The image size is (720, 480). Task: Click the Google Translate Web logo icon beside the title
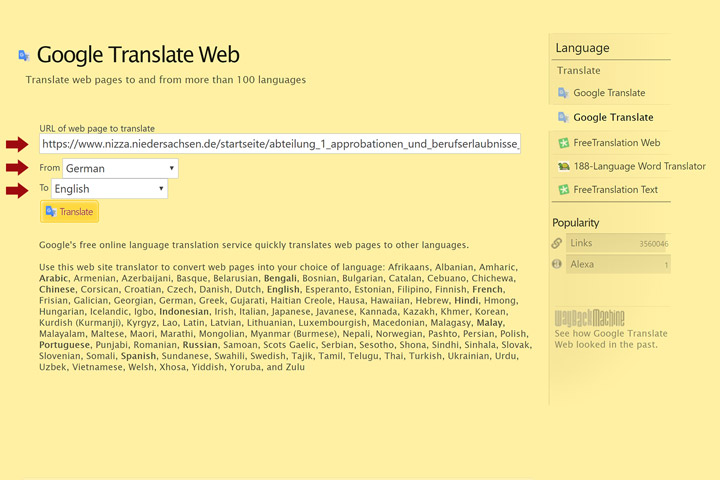tap(24, 55)
